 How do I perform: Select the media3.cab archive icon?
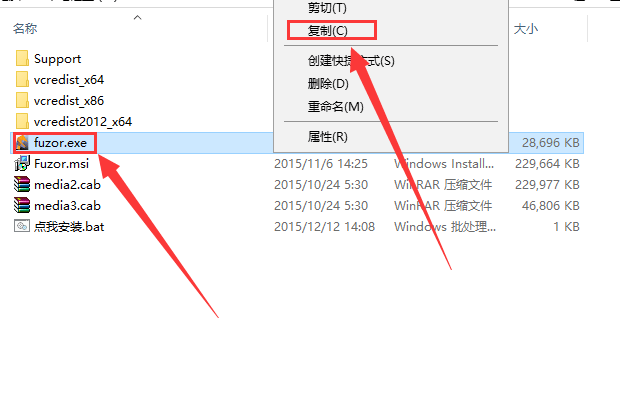pos(22,206)
